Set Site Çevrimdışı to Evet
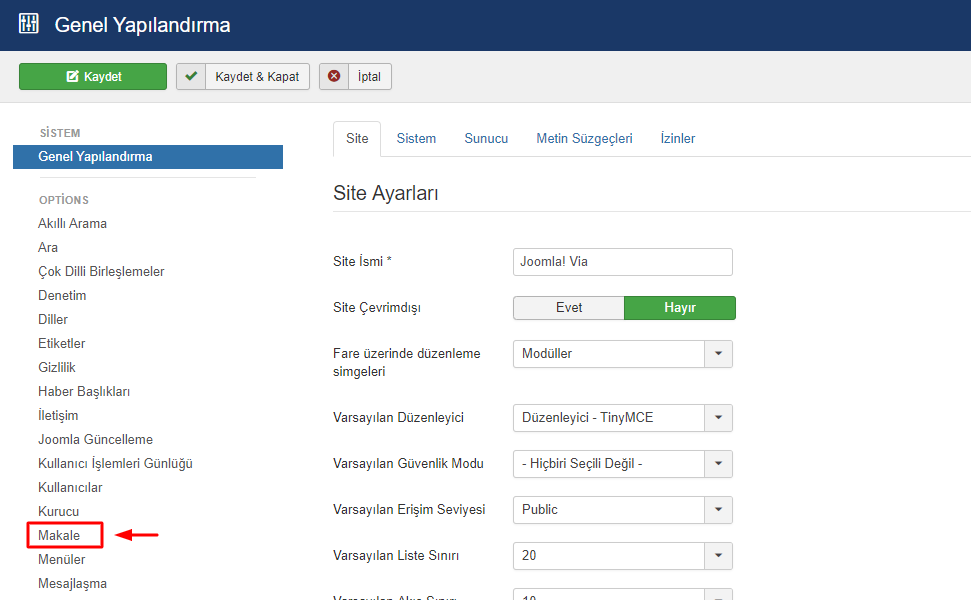 [x=568, y=308]
